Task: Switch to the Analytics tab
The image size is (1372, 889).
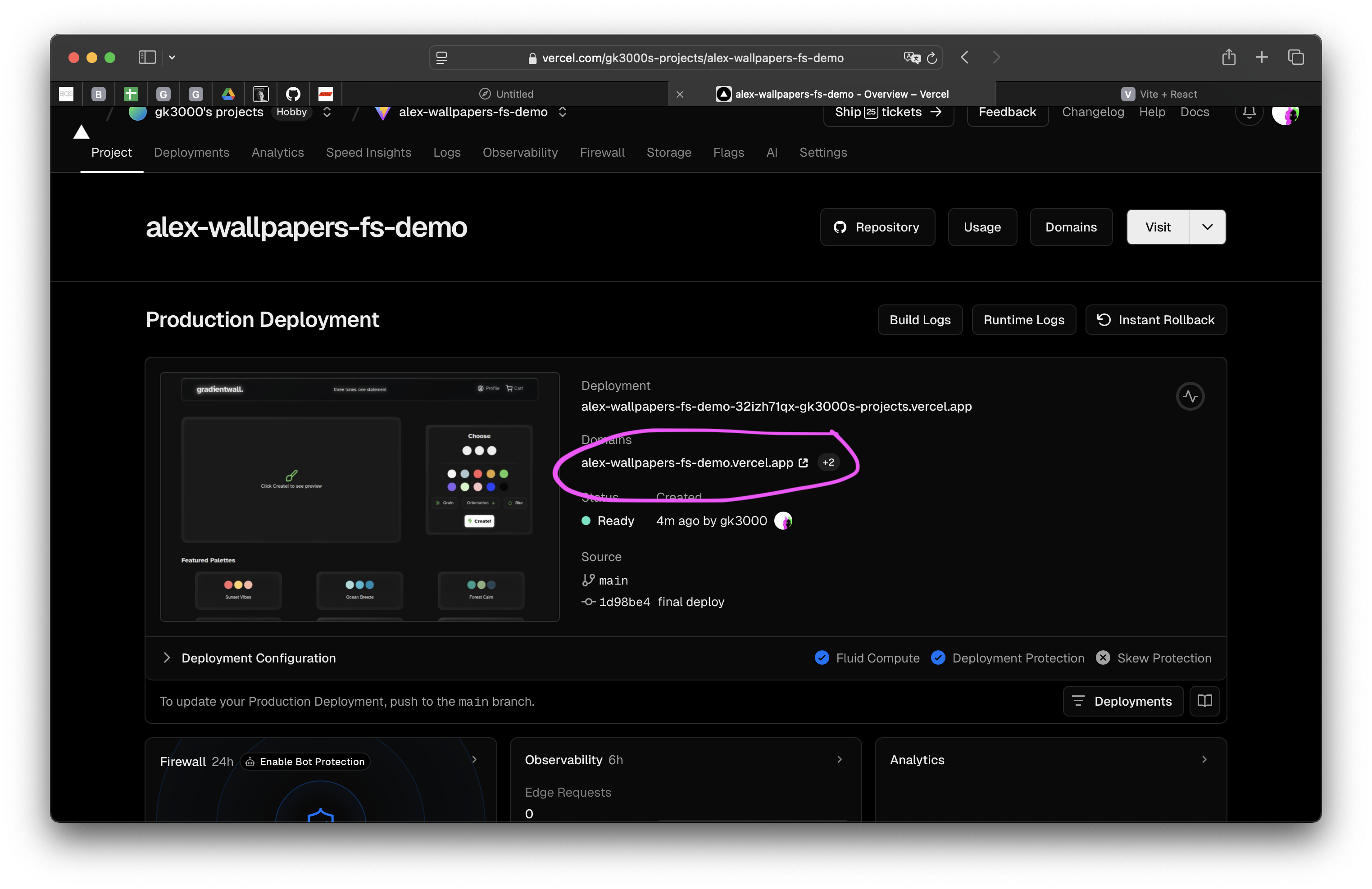Action: [x=277, y=152]
